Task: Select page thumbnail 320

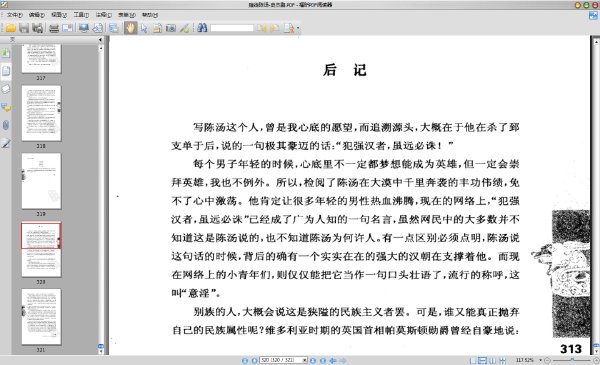Action: pyautogui.click(x=41, y=249)
